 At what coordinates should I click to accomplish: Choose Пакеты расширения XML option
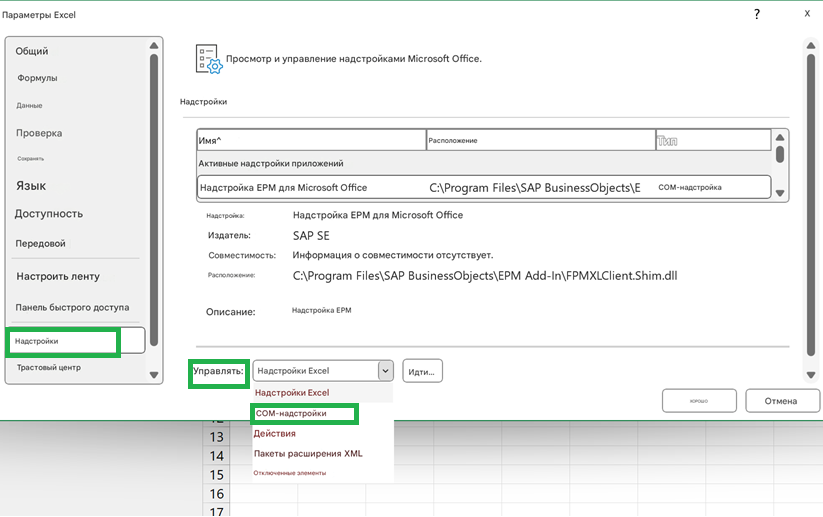point(308,453)
